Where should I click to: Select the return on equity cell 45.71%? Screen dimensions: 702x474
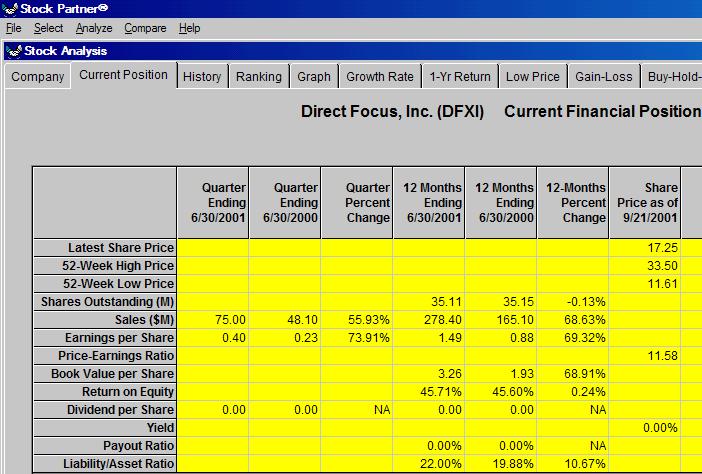coord(429,392)
